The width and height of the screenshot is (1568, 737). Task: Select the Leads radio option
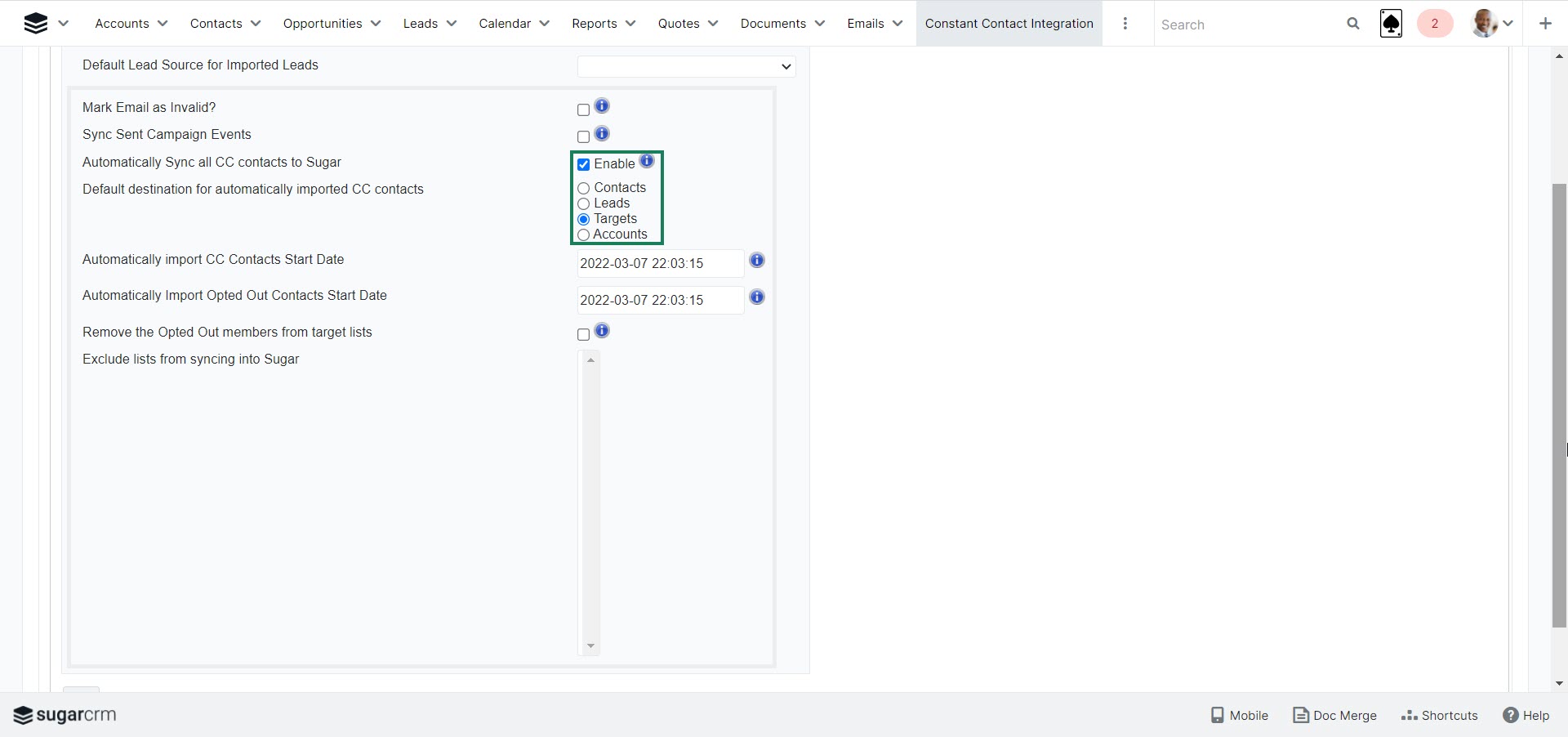583,203
